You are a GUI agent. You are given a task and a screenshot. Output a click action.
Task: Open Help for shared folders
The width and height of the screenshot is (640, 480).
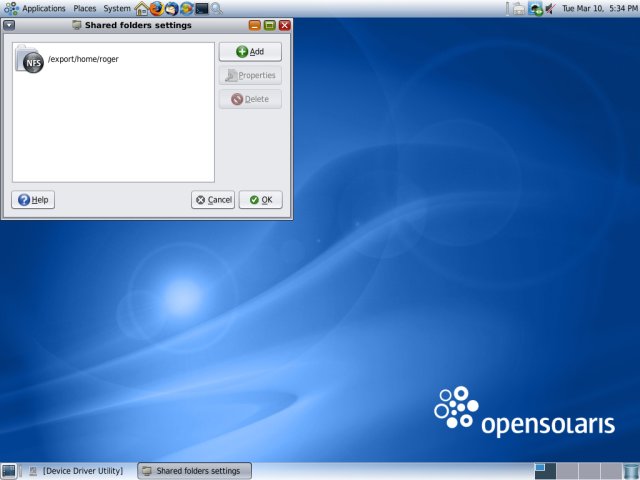click(33, 200)
